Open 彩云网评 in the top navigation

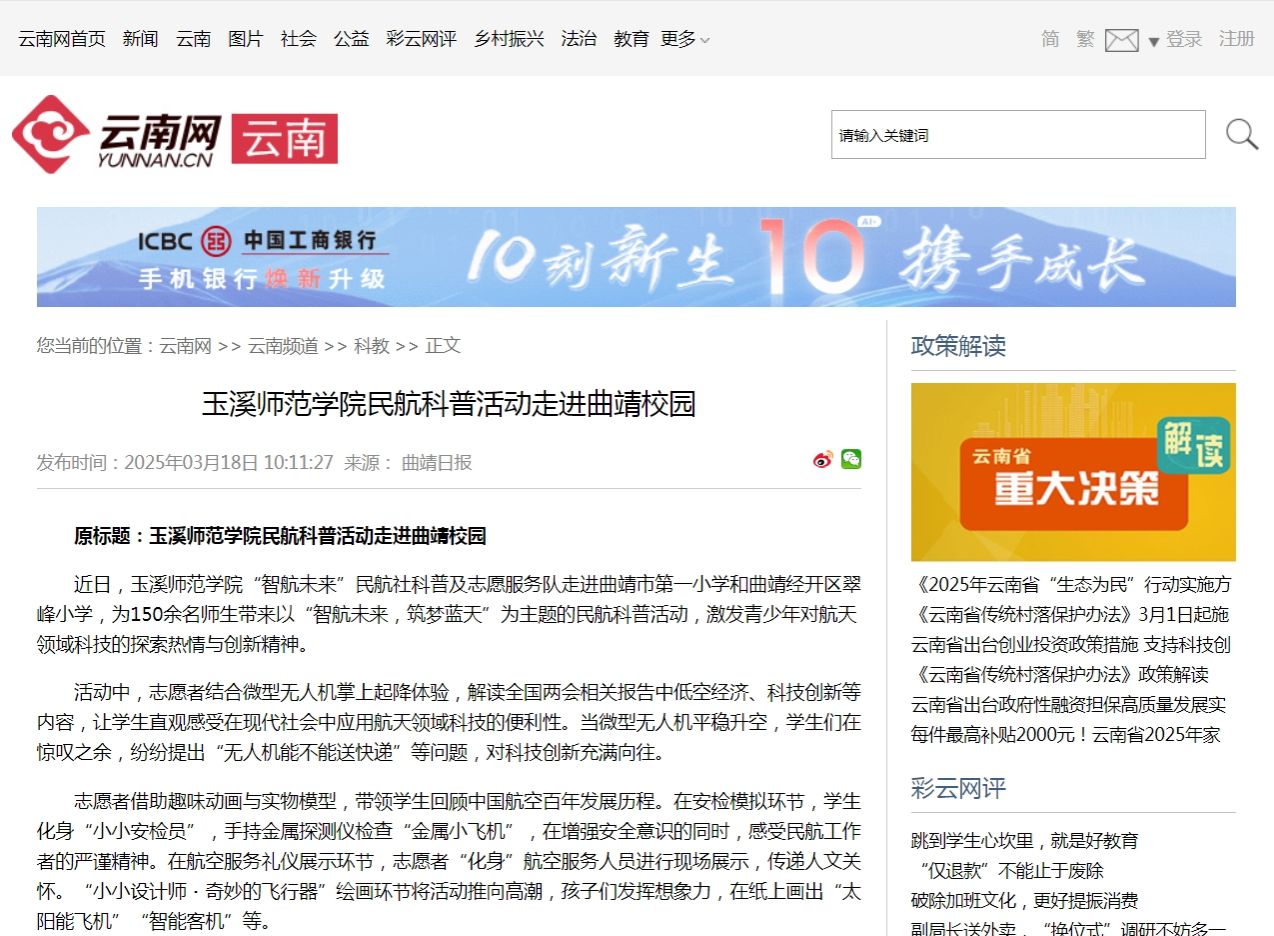421,39
